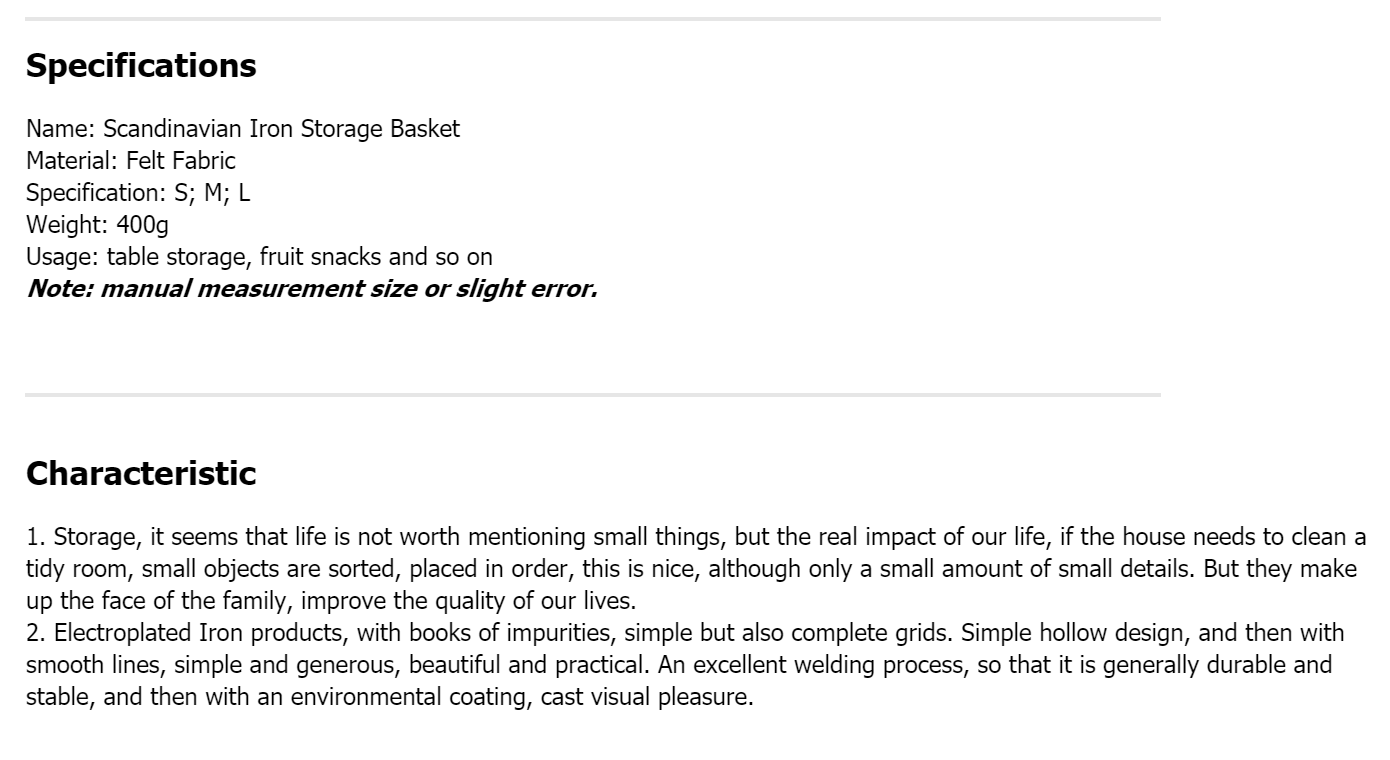Click the Specifications heading
This screenshot has height=760, width=1390.
141,66
